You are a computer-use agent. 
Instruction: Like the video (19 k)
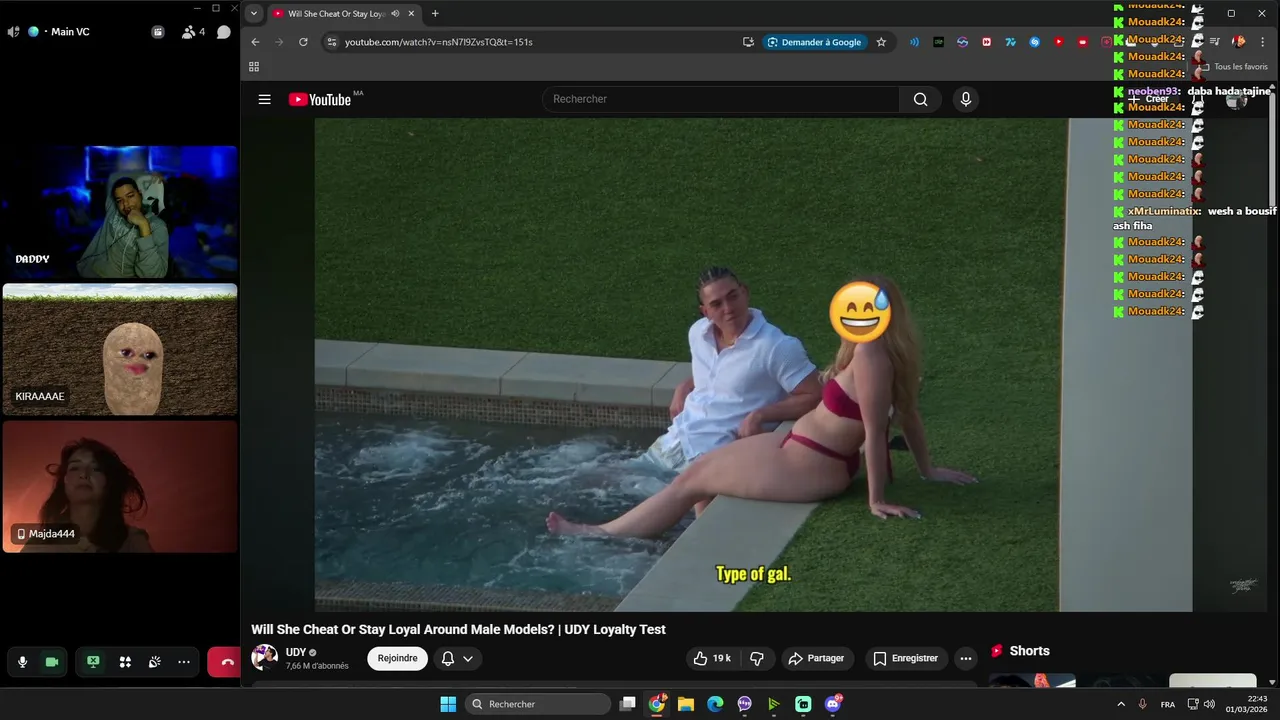(712, 658)
